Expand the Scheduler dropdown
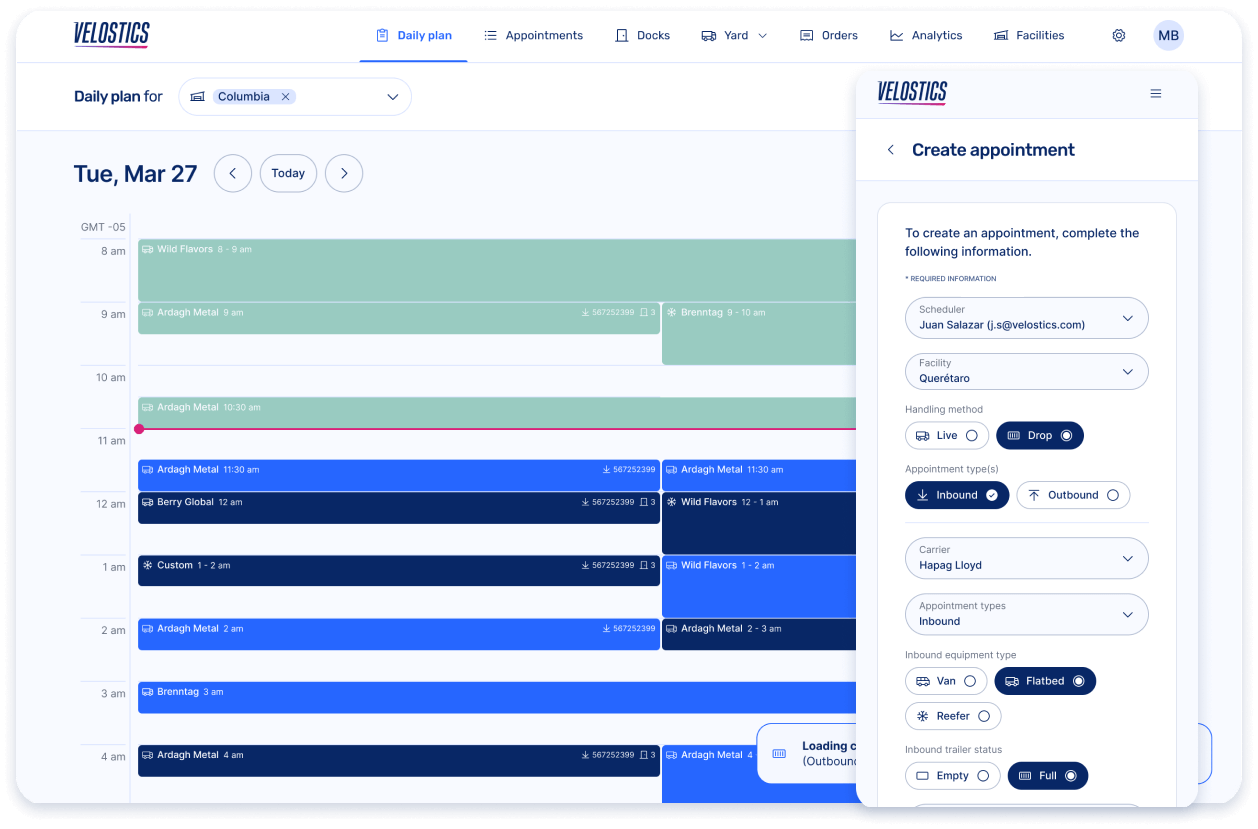 click(1026, 318)
